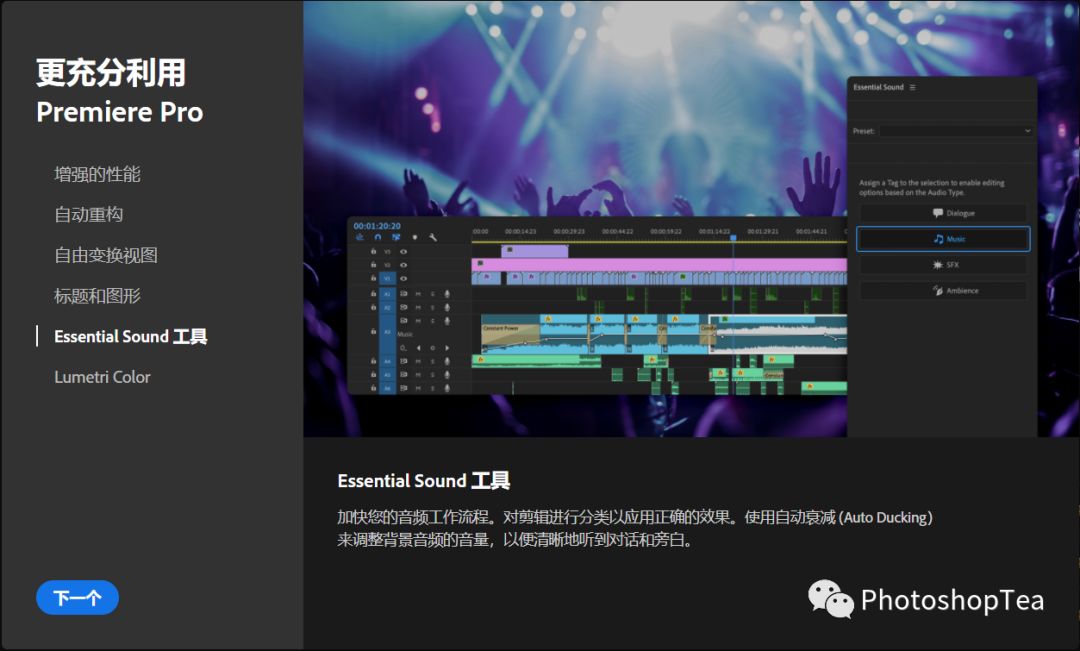Open the Essential Sound panel menu icon
The width and height of the screenshot is (1080, 651).
tap(913, 87)
